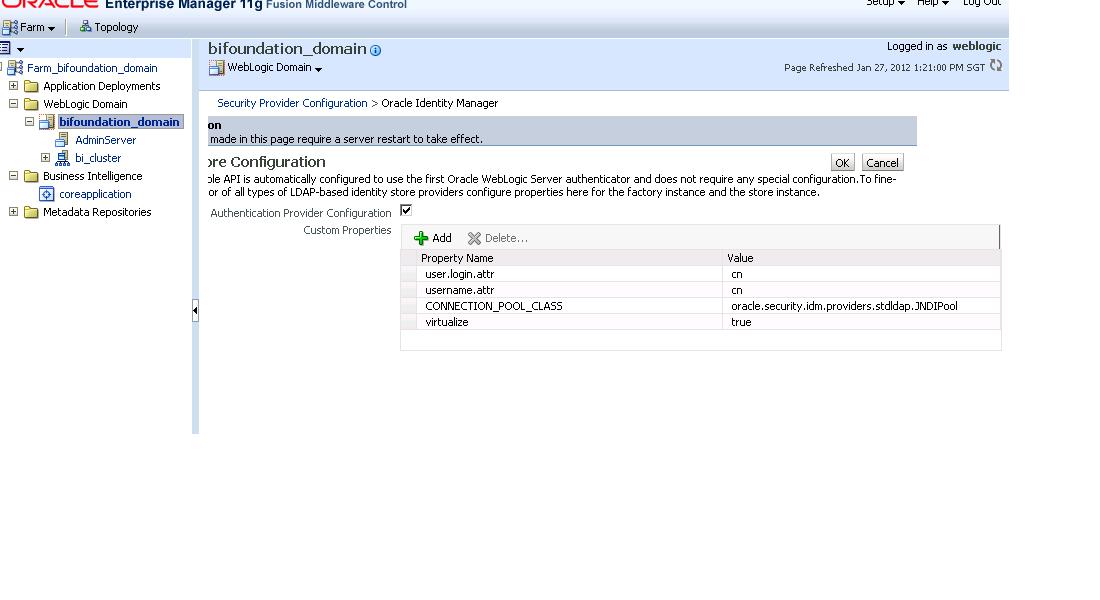The image size is (1100, 600).
Task: Select Application Deployments tree item
Action: [x=102, y=86]
